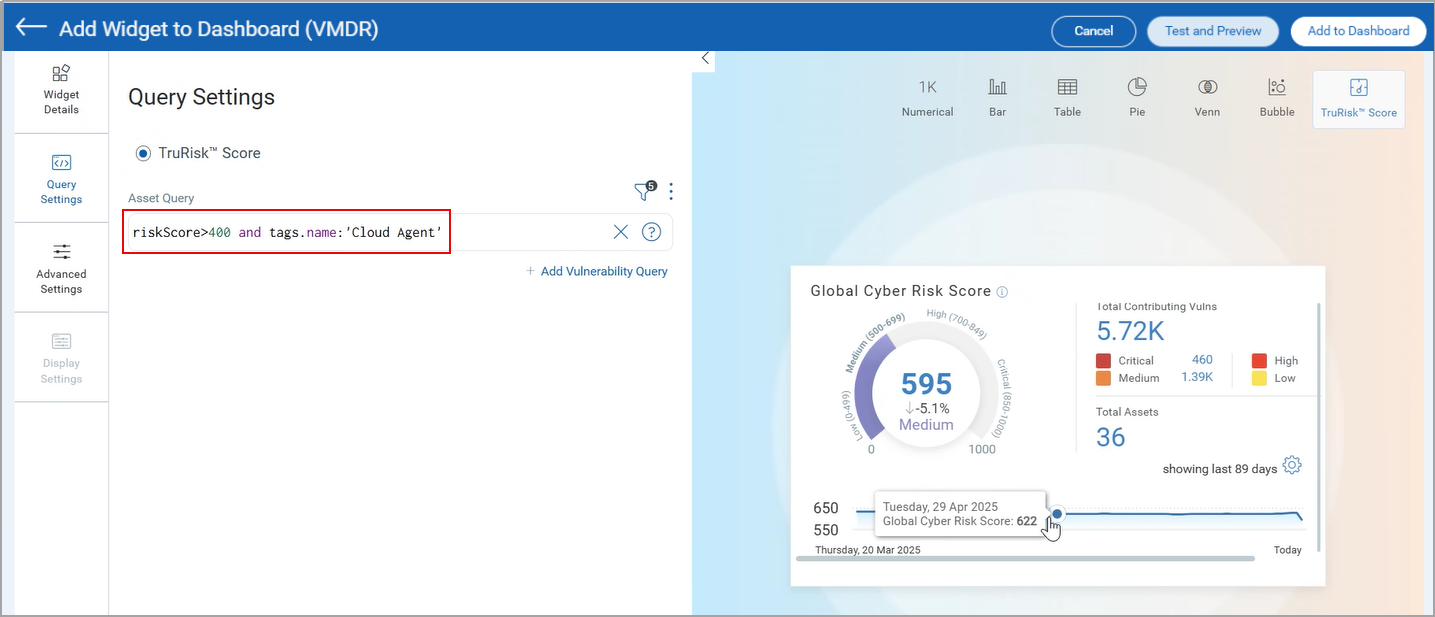Open the gear settings for days shown
1435x617 pixels.
1292,466
